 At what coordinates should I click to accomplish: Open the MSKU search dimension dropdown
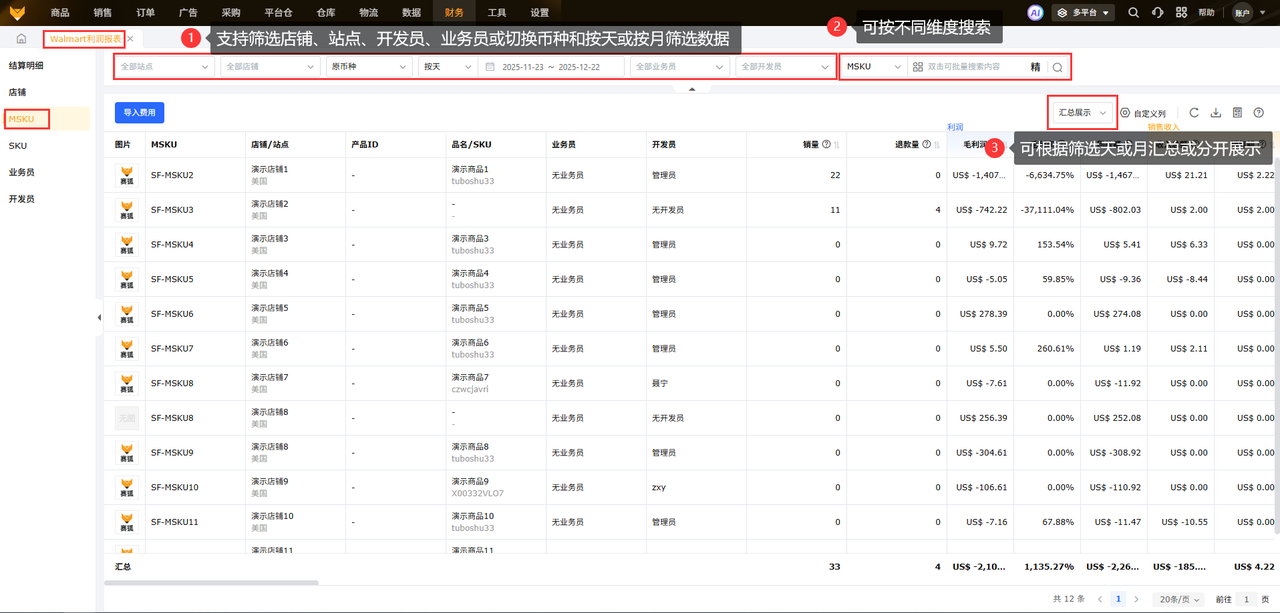(874, 67)
